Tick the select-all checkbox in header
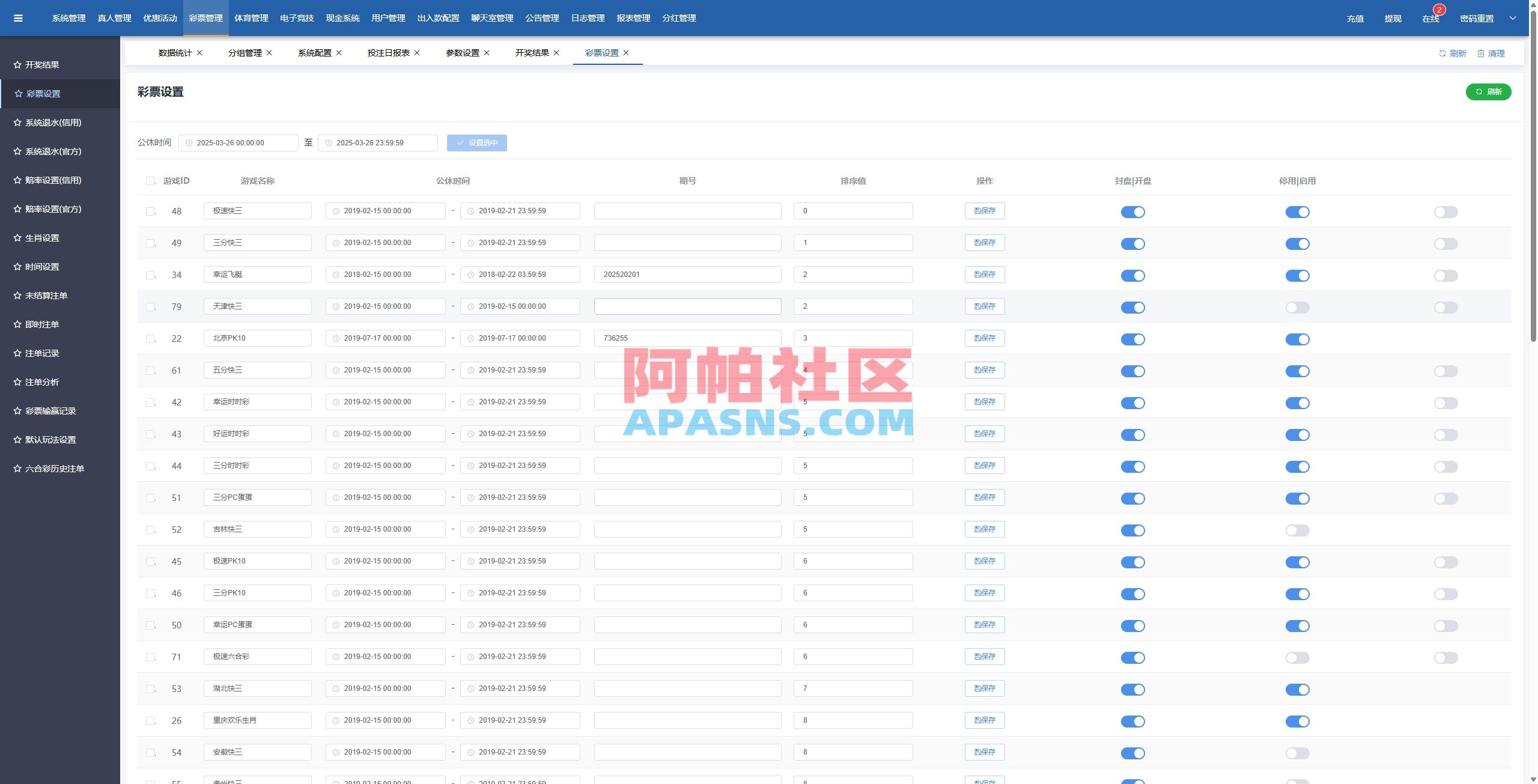Screen dimensions: 1538x784 [150, 181]
